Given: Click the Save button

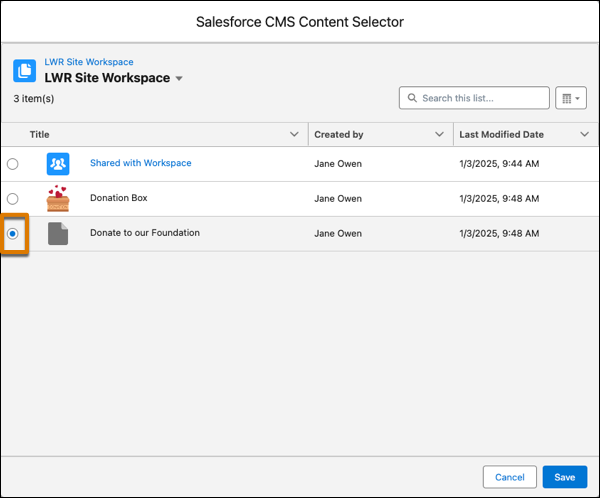Looking at the screenshot, I should coord(565,477).
